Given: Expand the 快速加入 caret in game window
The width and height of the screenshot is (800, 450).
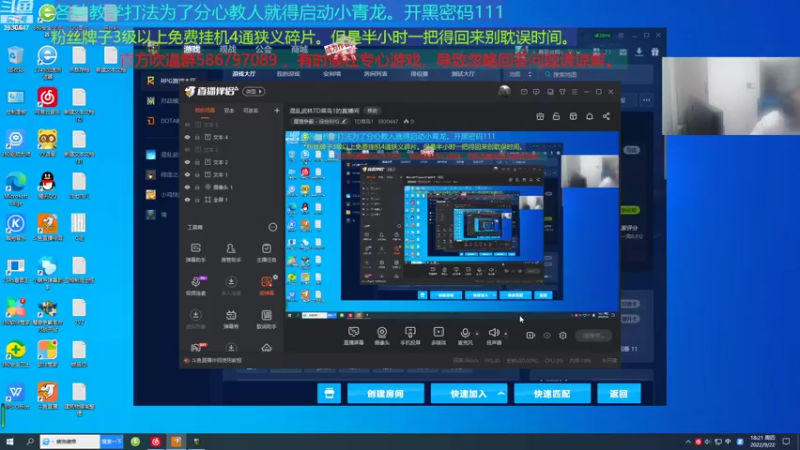Looking at the screenshot, I should tap(501, 394).
